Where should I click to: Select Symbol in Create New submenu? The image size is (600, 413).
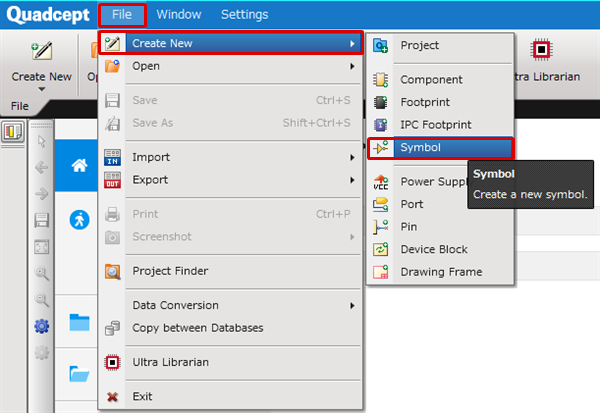point(440,148)
